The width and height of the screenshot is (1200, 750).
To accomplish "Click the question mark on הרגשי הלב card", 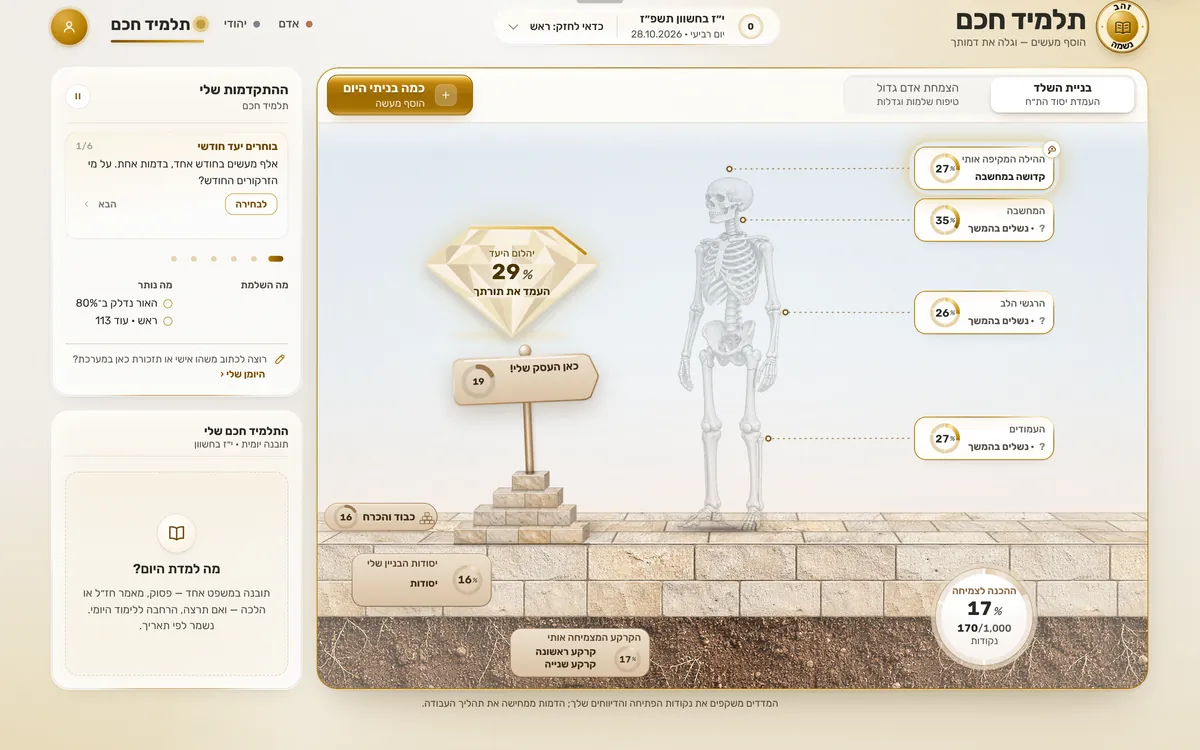I will coord(1042,321).
